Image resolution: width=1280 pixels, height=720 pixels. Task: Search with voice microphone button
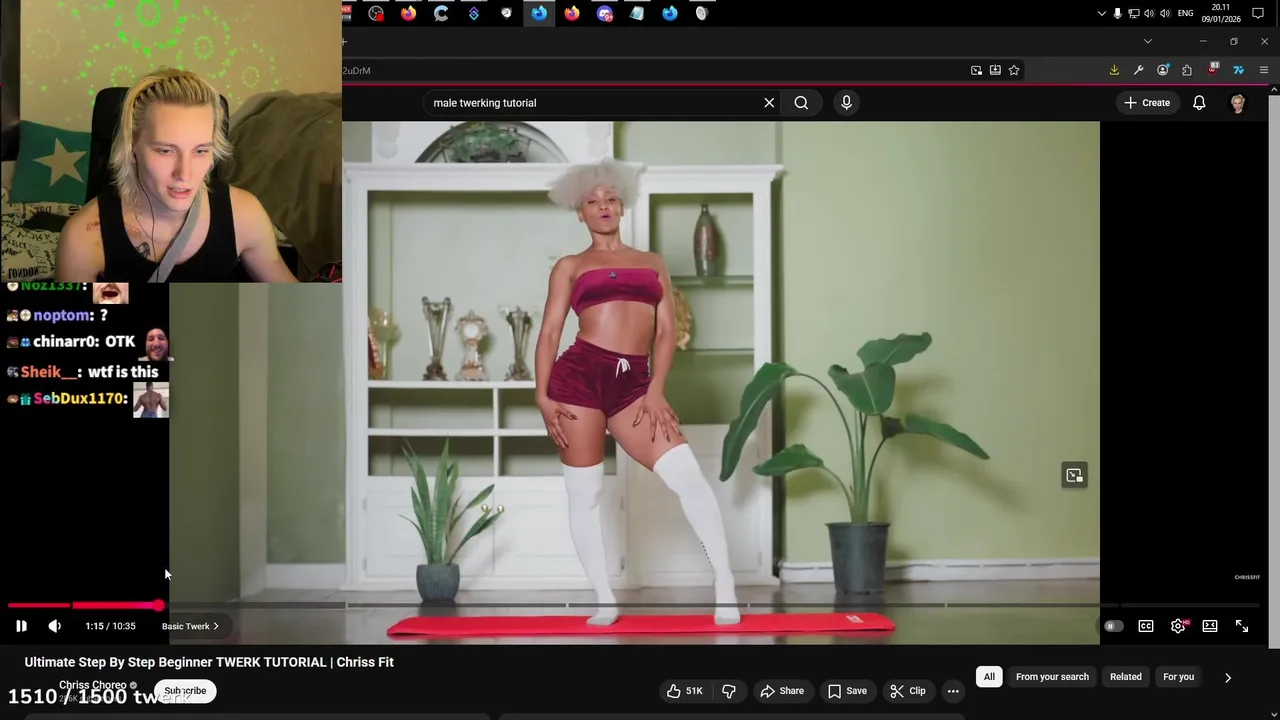coord(846,103)
